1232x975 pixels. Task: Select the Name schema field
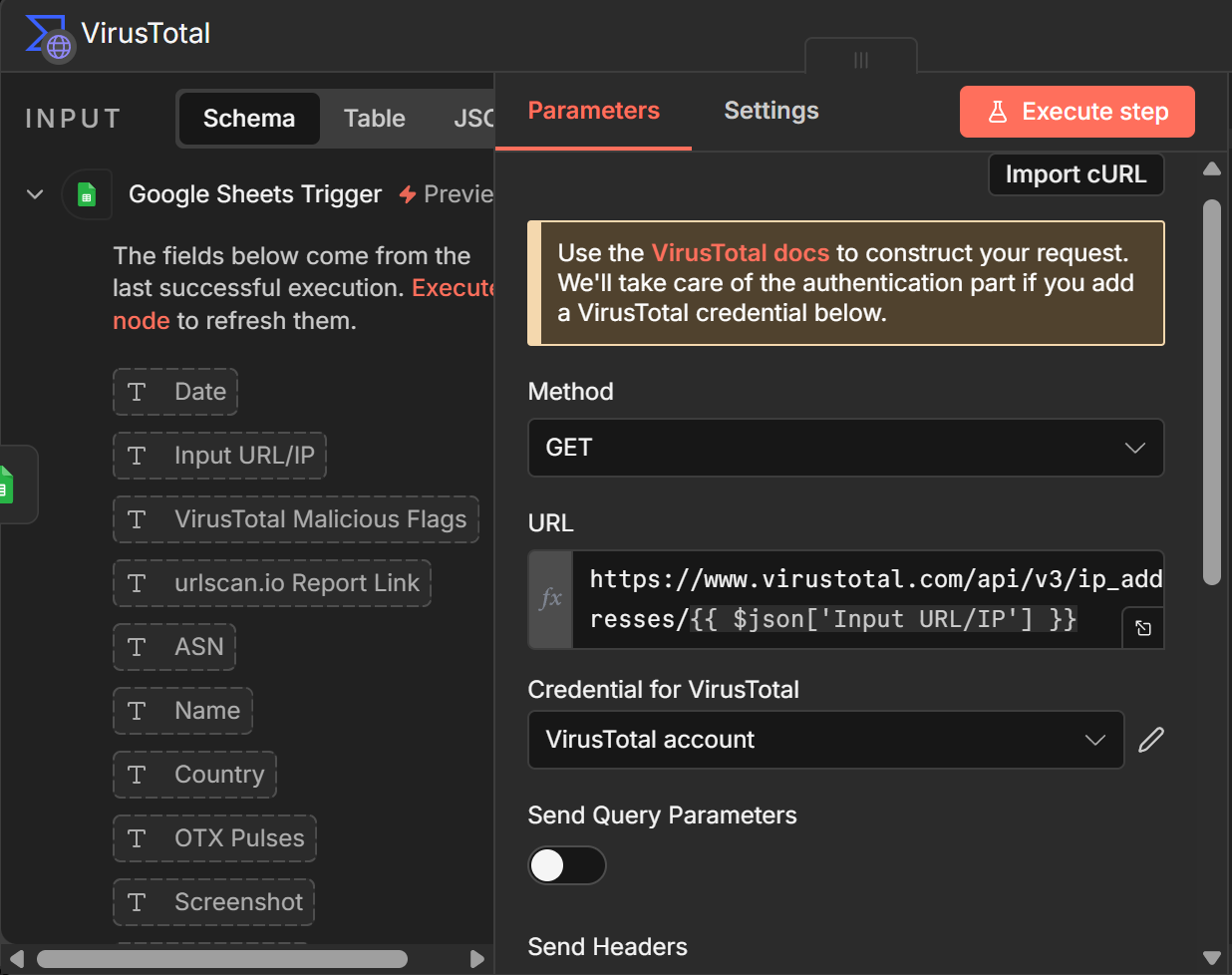point(182,711)
